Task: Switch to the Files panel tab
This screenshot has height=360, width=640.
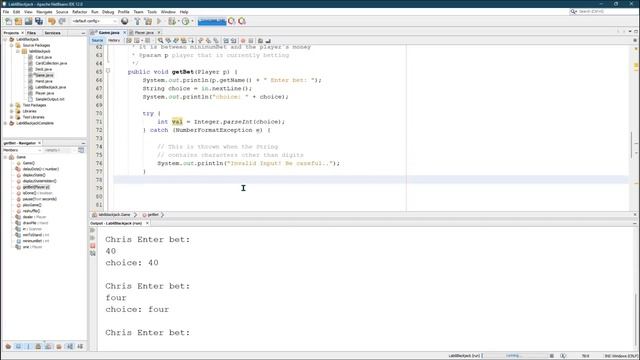Action: (x=31, y=33)
